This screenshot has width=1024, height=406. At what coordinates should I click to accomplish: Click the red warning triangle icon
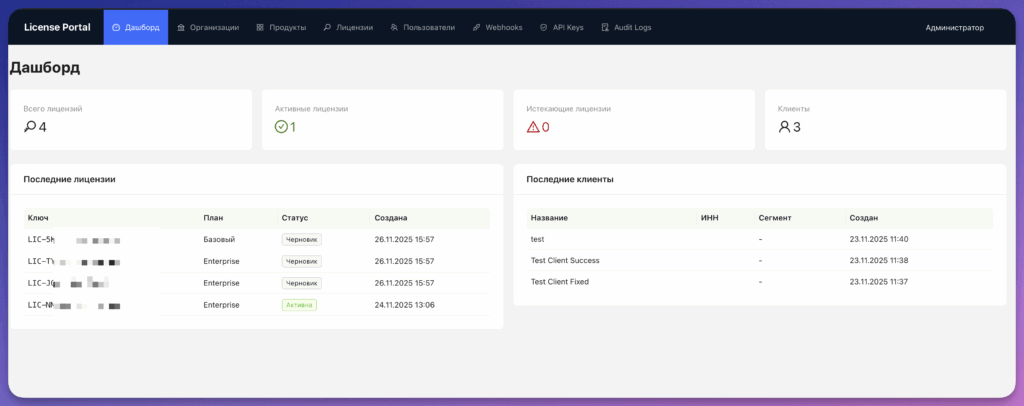[533, 127]
